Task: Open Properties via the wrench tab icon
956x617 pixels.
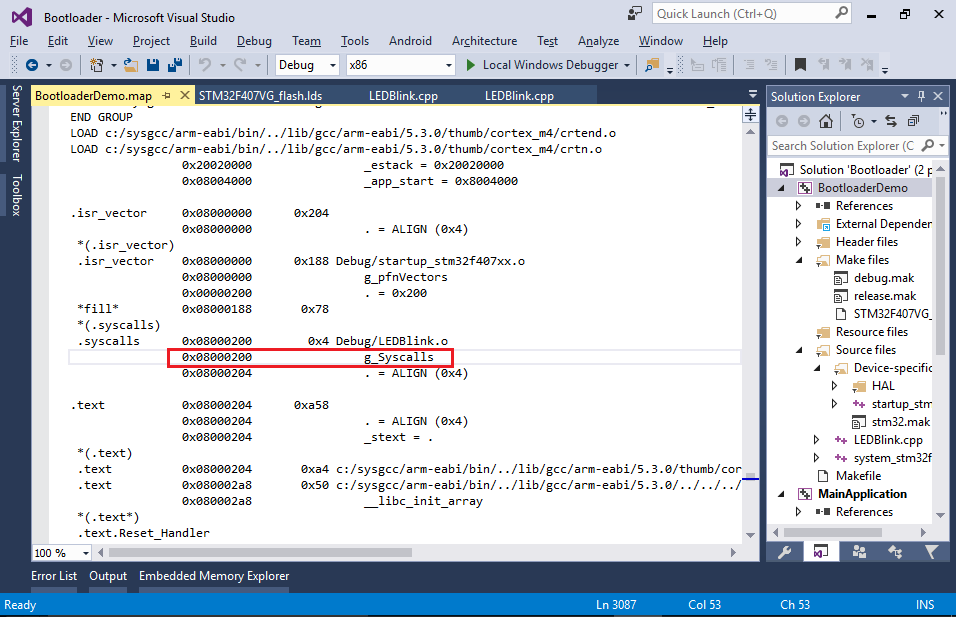Action: tap(785, 552)
